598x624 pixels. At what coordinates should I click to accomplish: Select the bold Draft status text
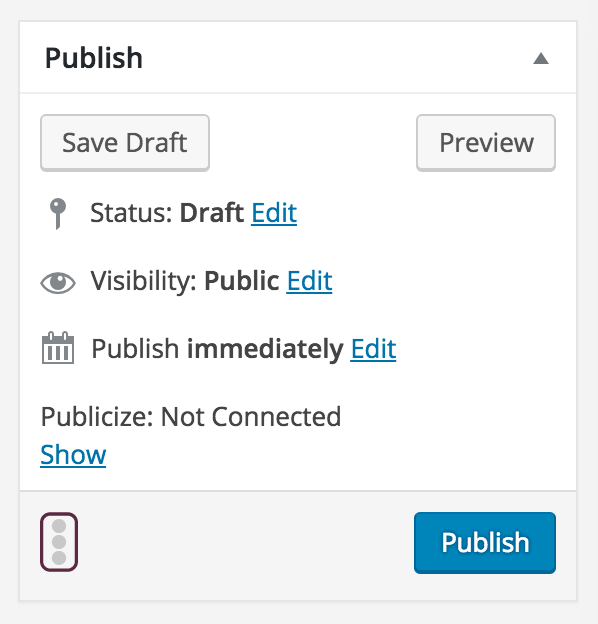point(212,213)
